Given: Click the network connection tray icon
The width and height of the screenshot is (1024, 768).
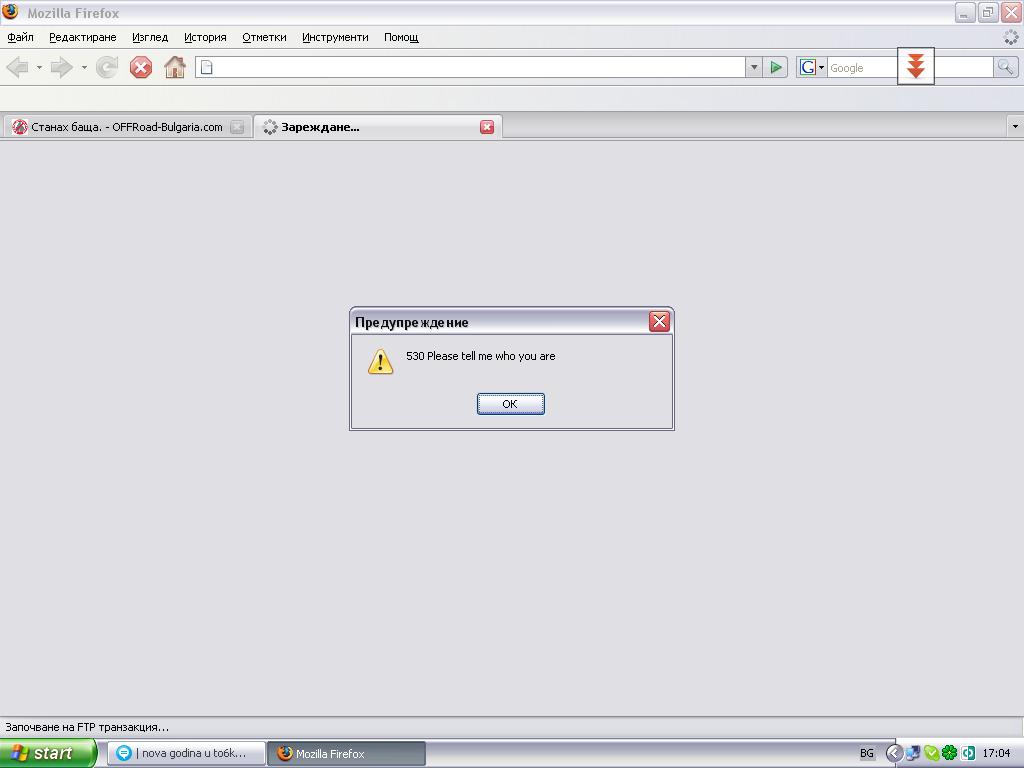Looking at the screenshot, I should pyautogui.click(x=912, y=753).
